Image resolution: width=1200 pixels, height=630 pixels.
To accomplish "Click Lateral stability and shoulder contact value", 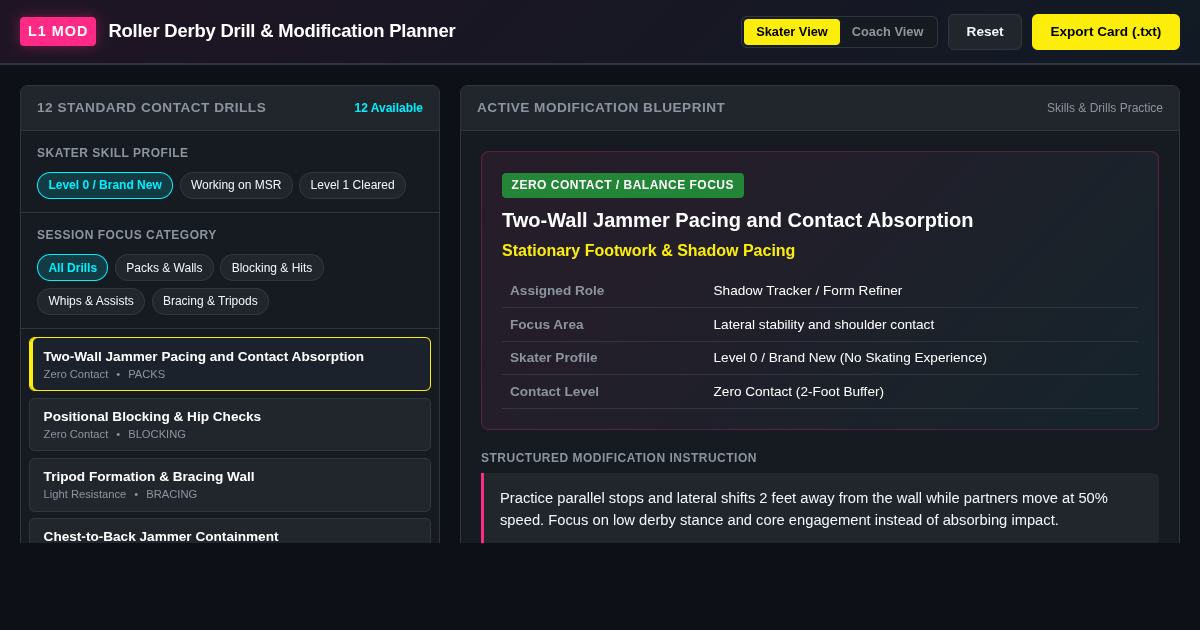I will (824, 325).
